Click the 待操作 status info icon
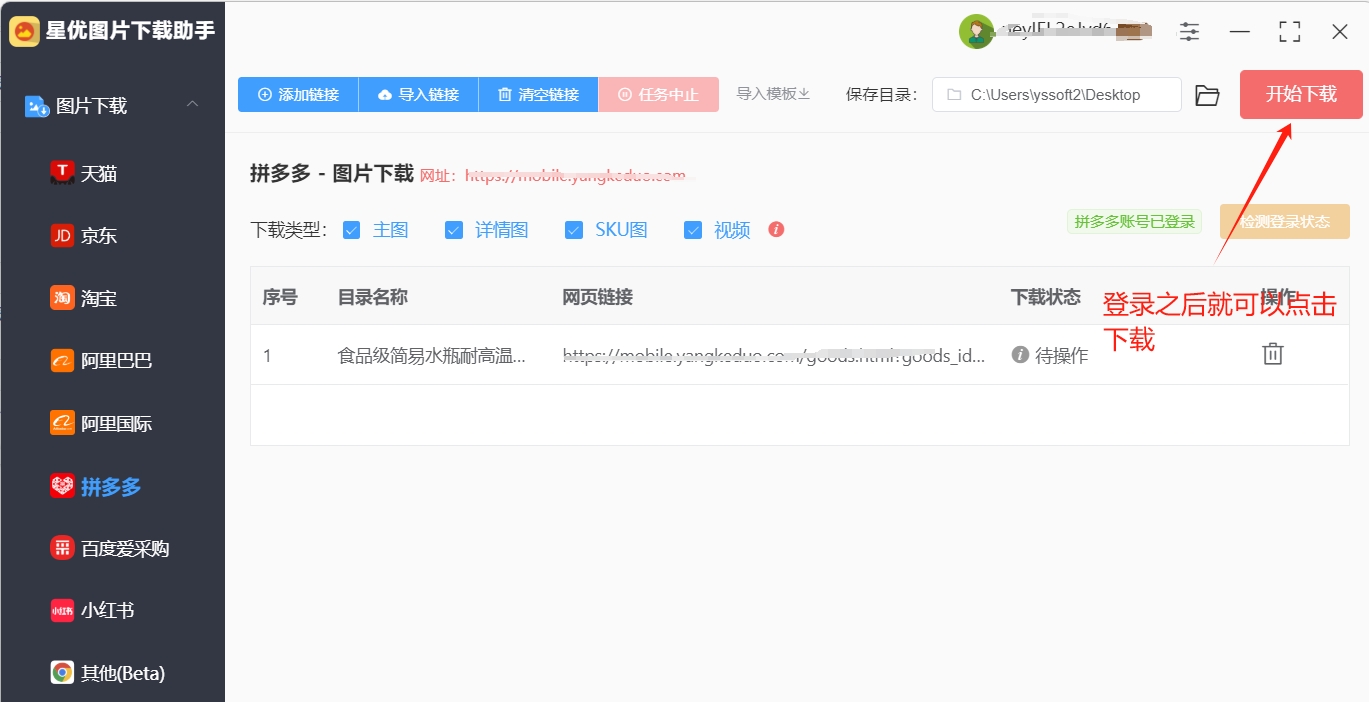 1020,354
